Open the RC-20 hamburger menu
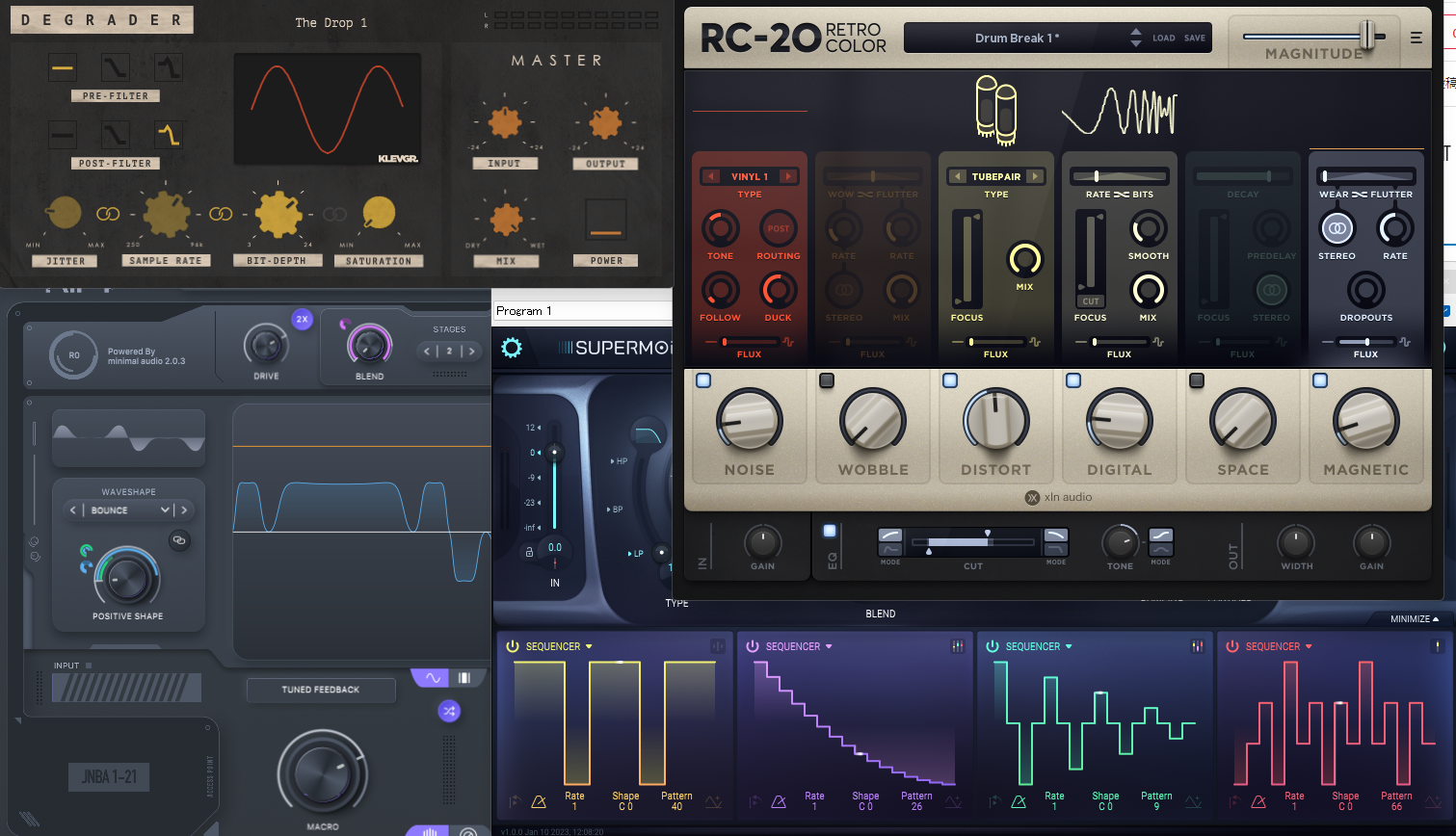The width and height of the screenshot is (1456, 836). pos(1416,38)
